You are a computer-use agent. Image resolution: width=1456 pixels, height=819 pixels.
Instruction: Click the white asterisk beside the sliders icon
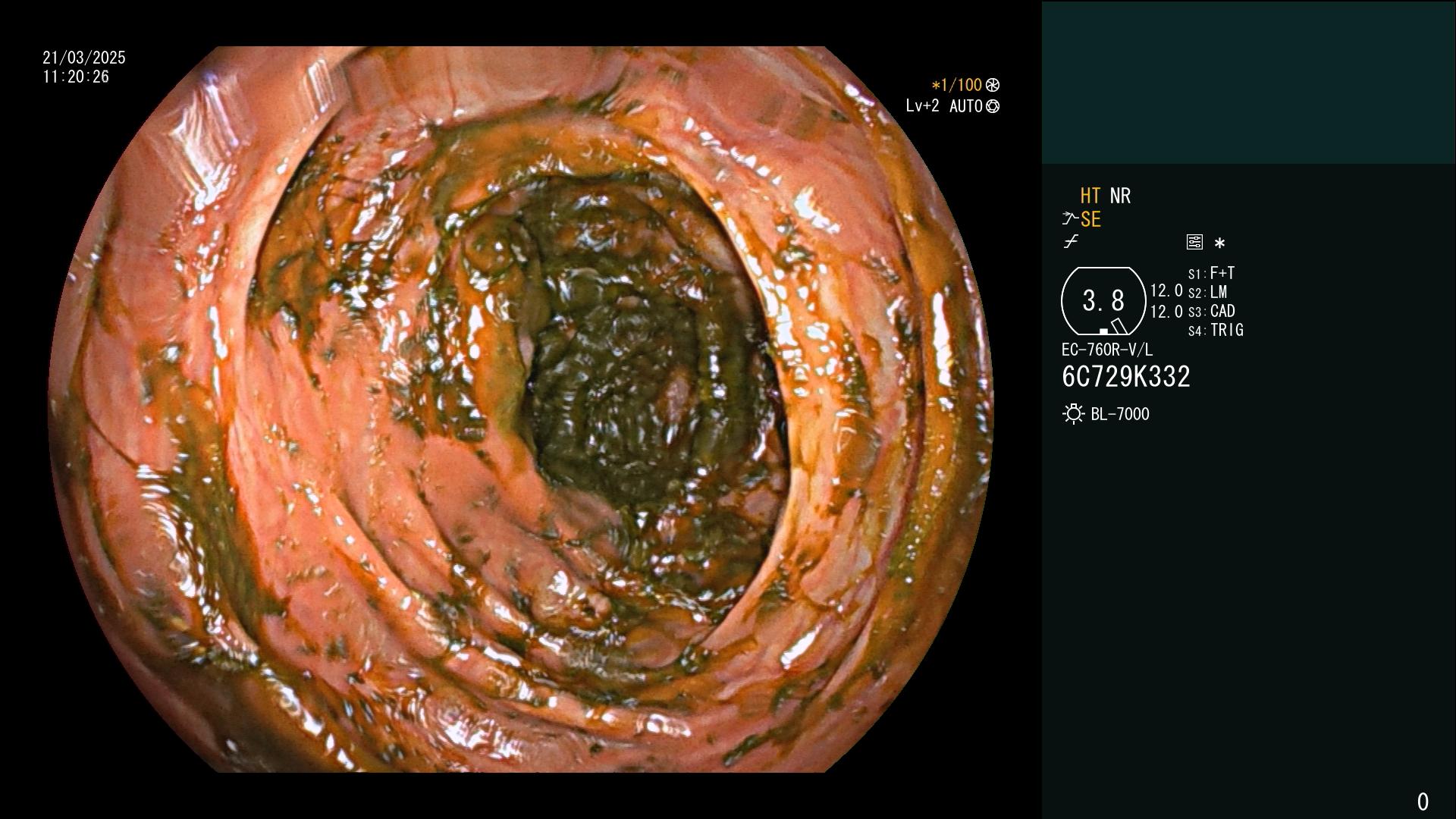(1219, 243)
